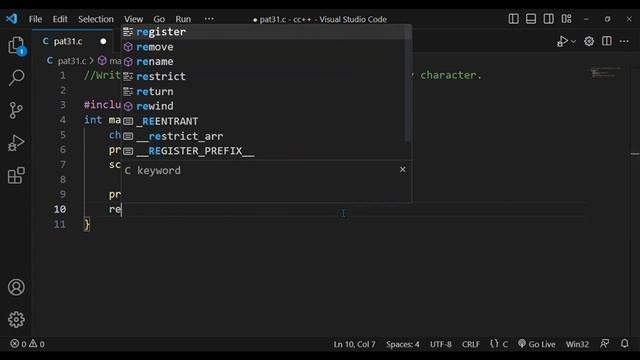Open the Selection menu
This screenshot has height=360, width=640.
pyautogui.click(x=96, y=19)
